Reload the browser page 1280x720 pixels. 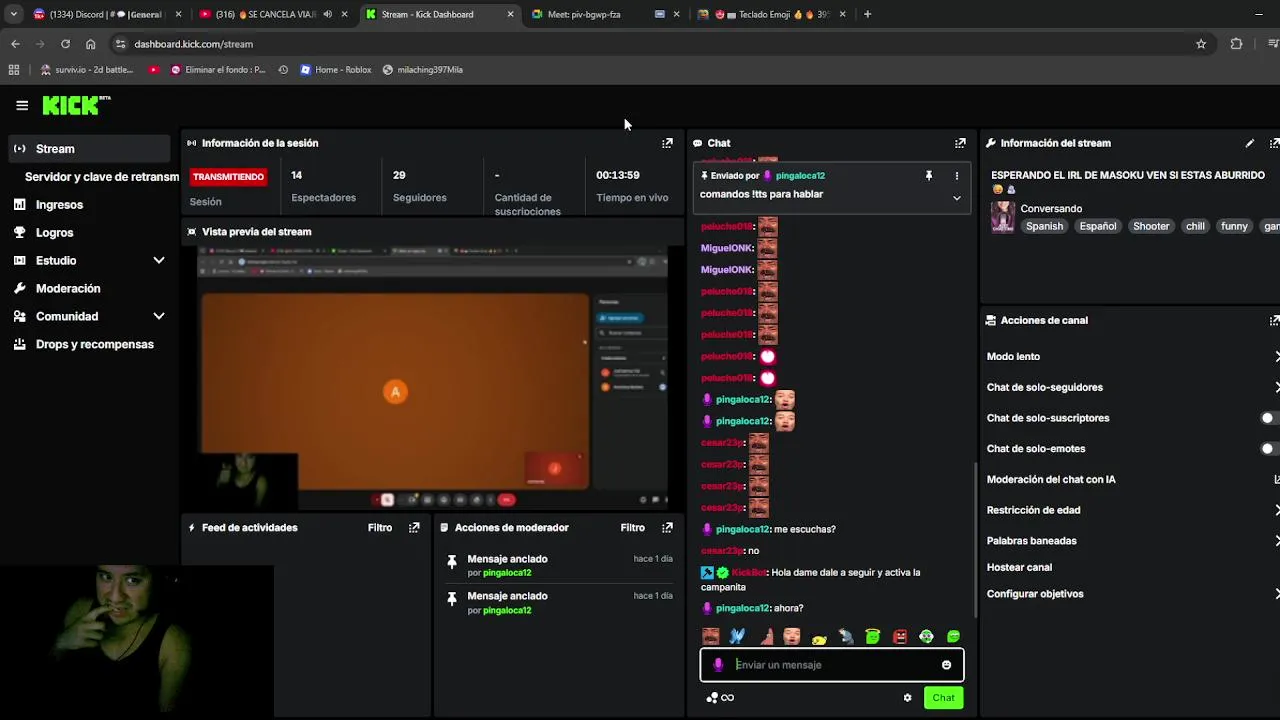pyautogui.click(x=65, y=44)
